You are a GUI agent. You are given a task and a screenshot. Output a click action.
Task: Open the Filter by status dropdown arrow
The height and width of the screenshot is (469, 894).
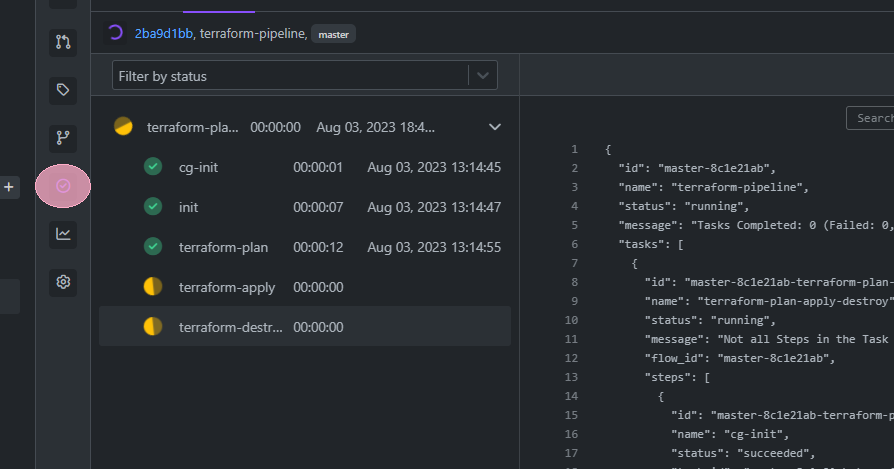tap(483, 75)
